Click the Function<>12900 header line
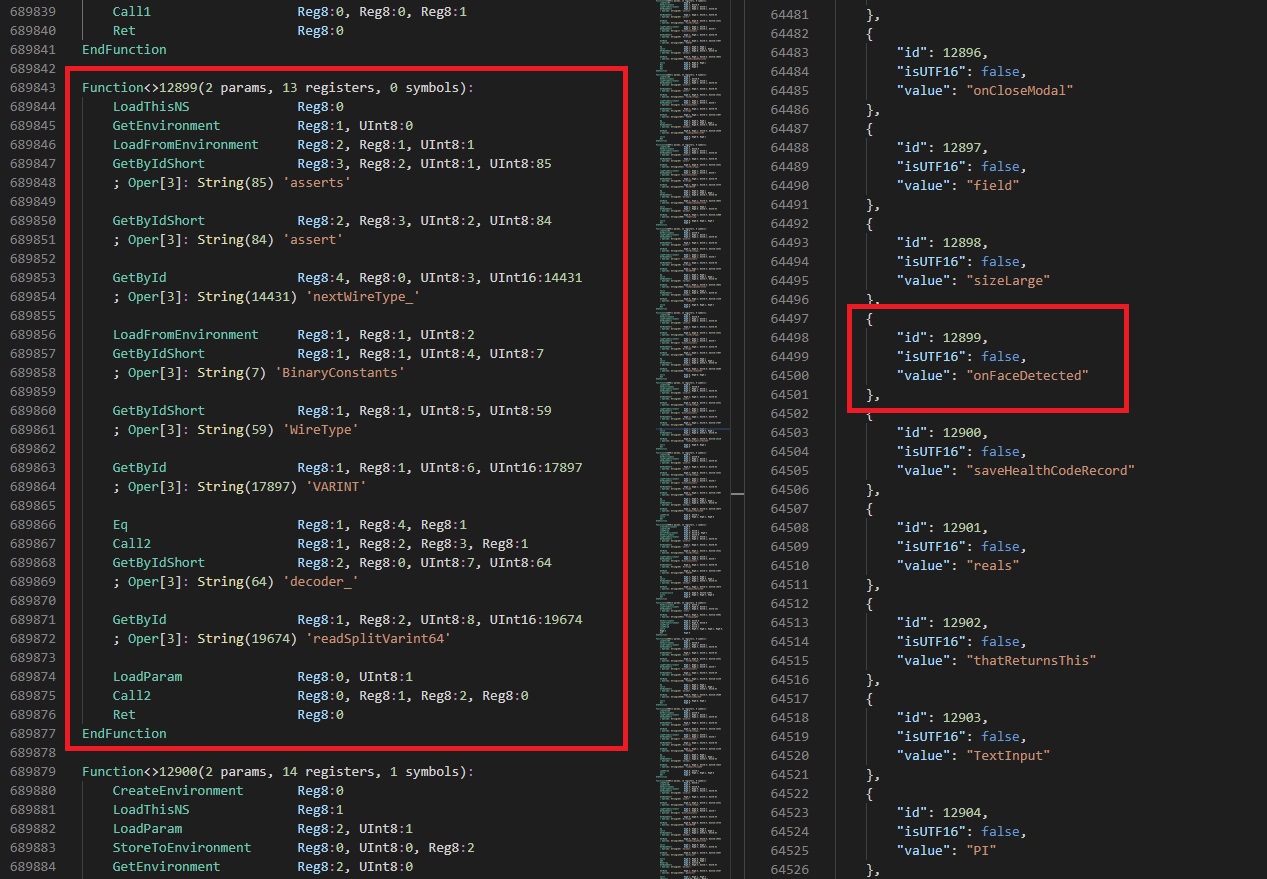This screenshot has width=1267, height=879. 278,772
